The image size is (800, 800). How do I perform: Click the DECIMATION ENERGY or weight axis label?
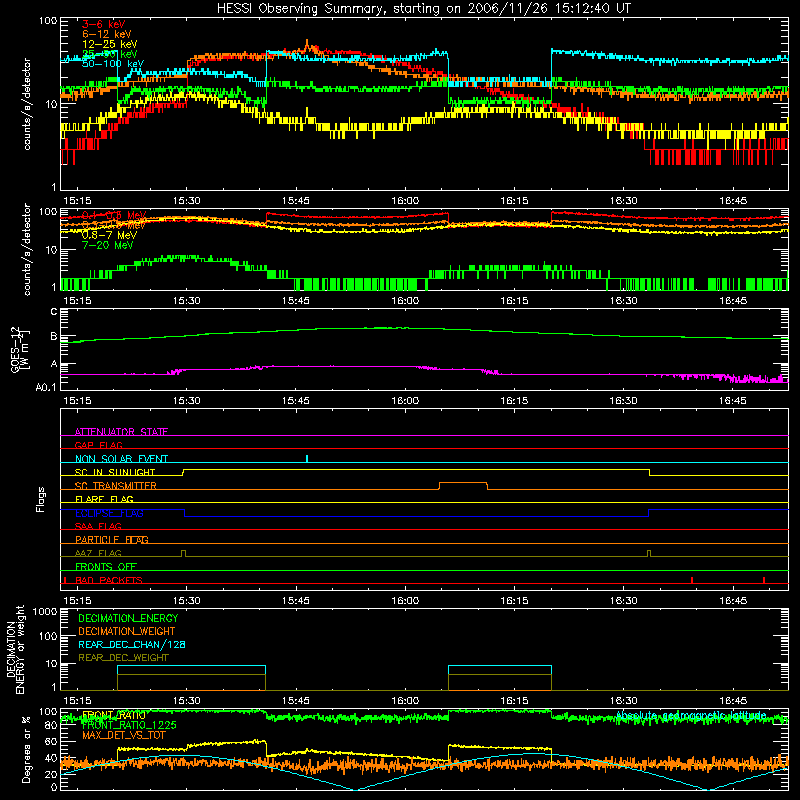click(15, 649)
